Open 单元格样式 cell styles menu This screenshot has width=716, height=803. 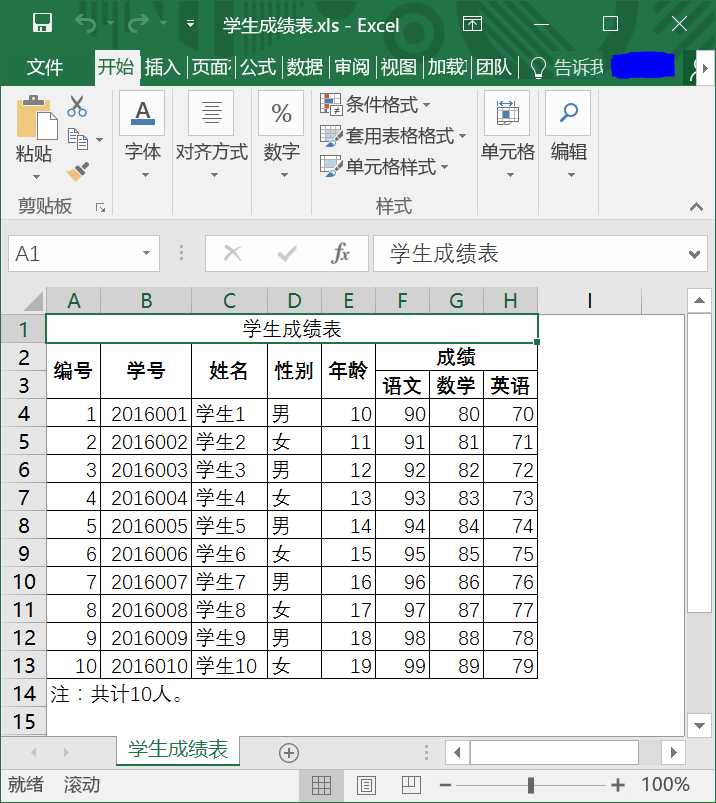pyautogui.click(x=384, y=167)
